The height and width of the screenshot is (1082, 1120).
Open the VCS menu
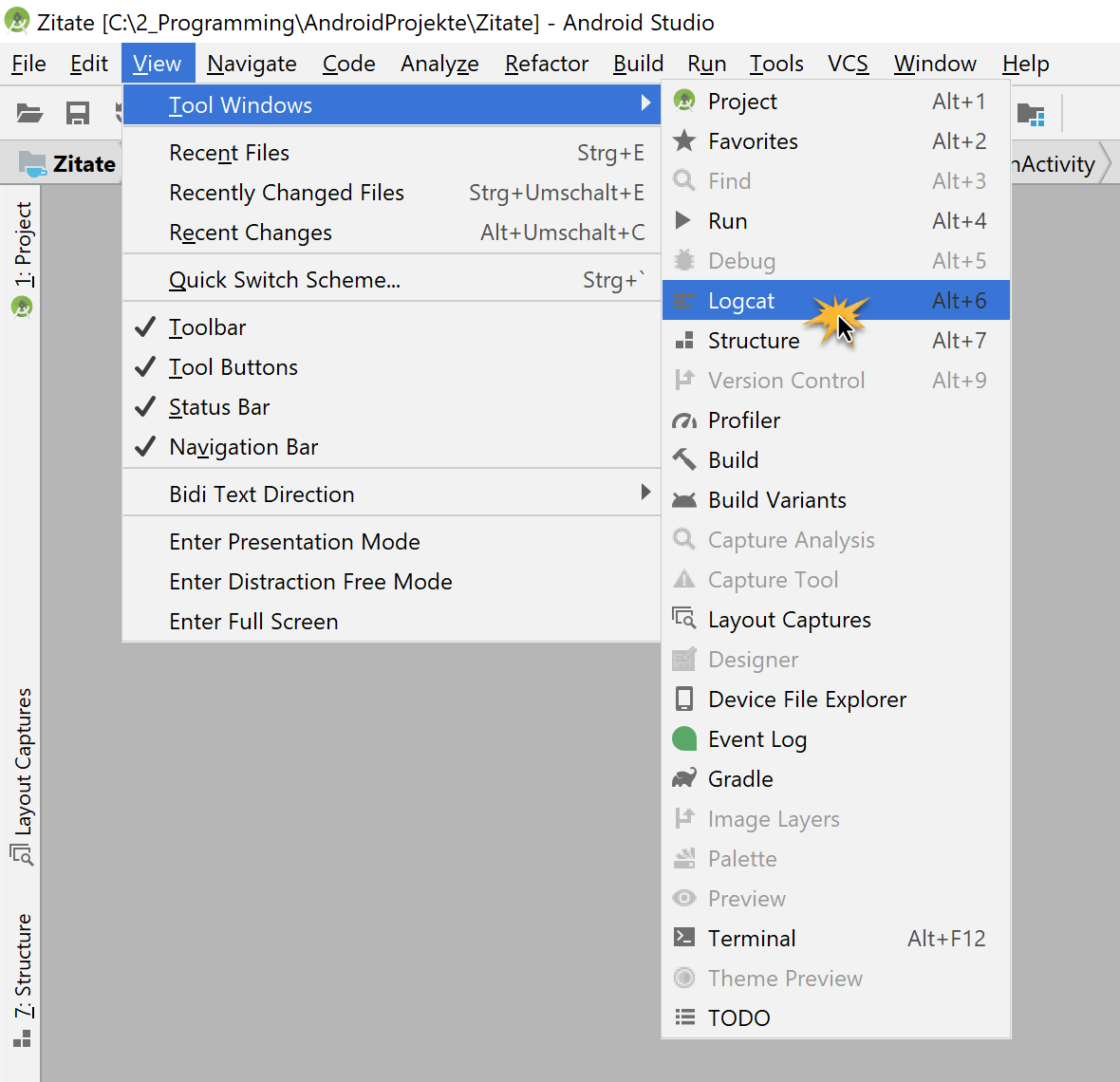[x=848, y=64]
